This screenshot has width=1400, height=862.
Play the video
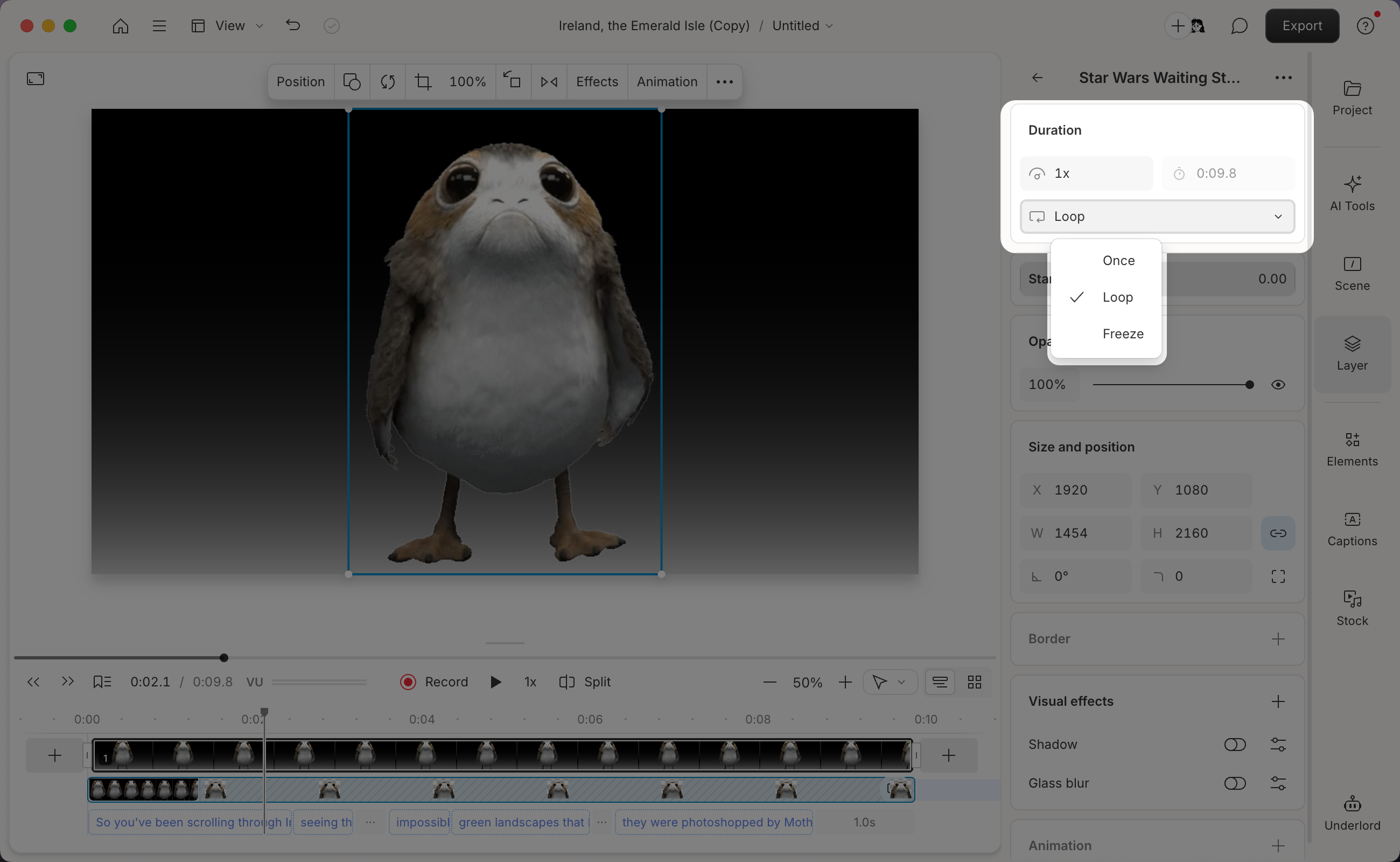[x=495, y=682]
